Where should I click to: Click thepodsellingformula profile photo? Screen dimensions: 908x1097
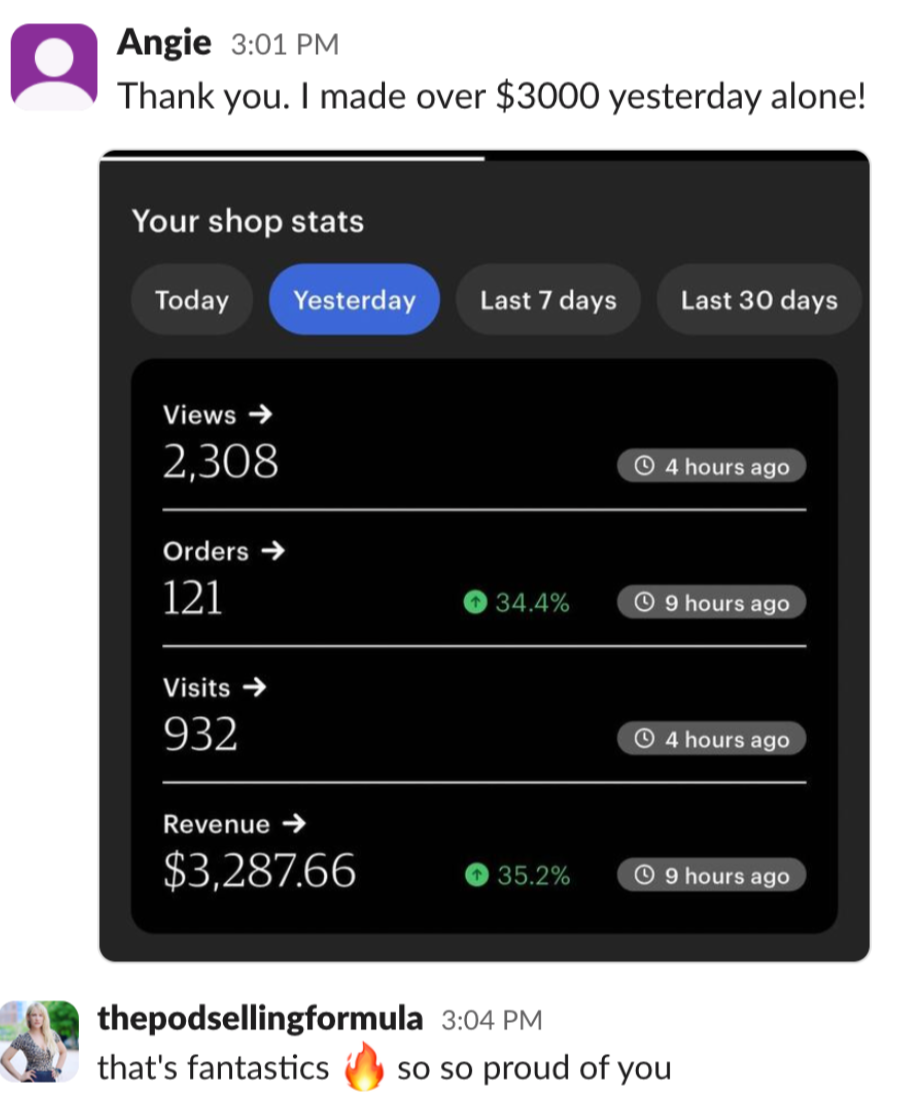pyautogui.click(x=39, y=1041)
